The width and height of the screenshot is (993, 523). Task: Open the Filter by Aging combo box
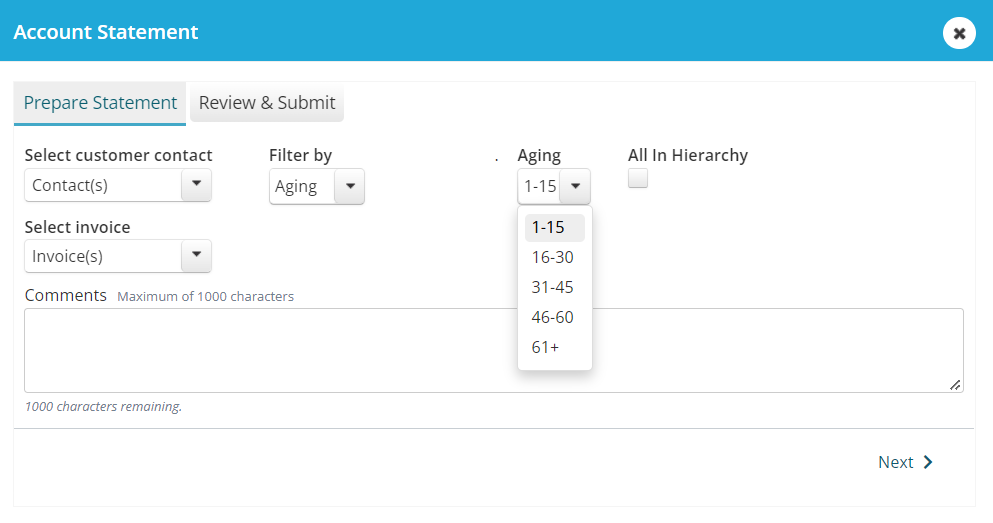click(x=317, y=186)
